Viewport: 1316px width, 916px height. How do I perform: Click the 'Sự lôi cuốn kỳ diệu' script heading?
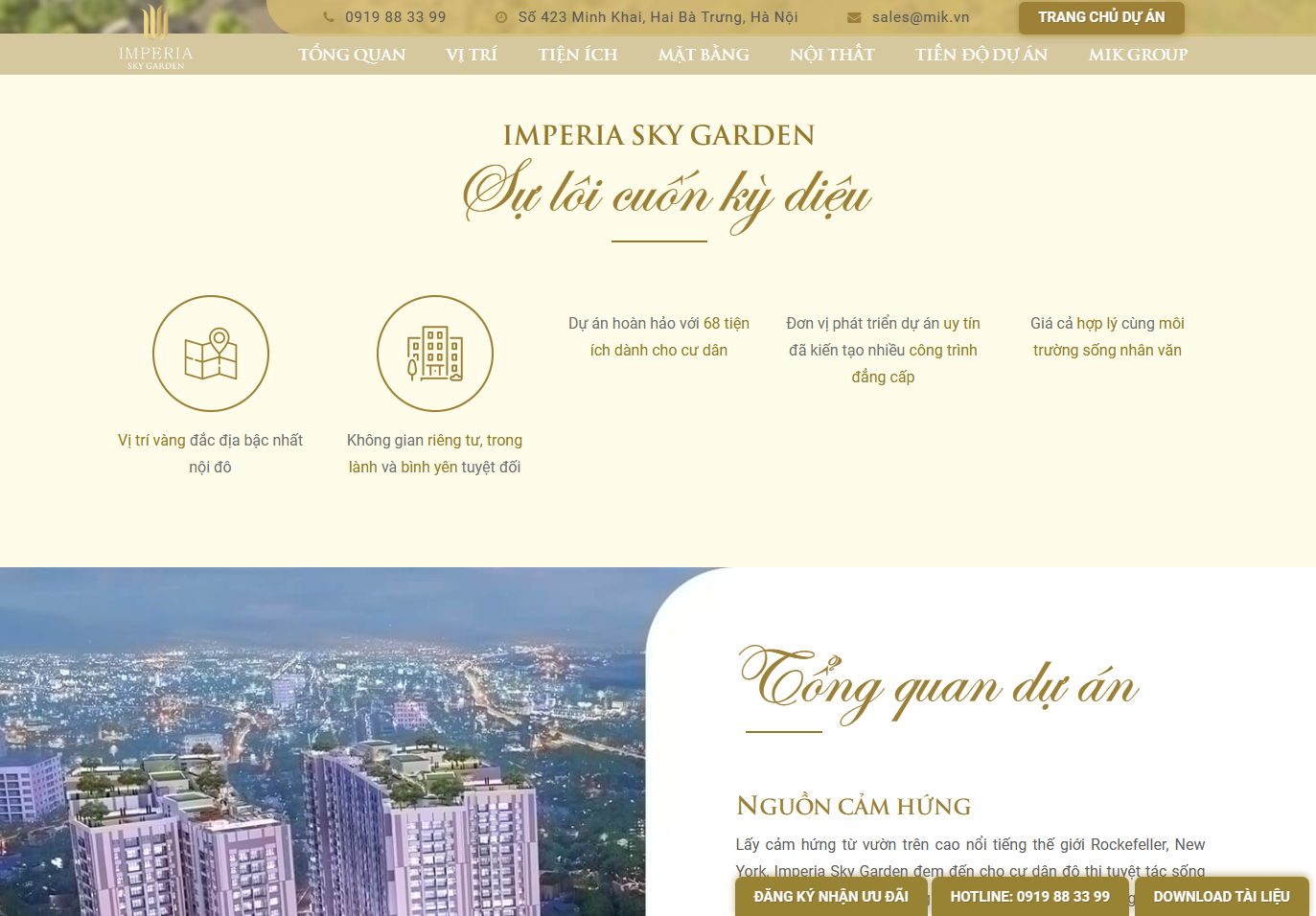666,195
